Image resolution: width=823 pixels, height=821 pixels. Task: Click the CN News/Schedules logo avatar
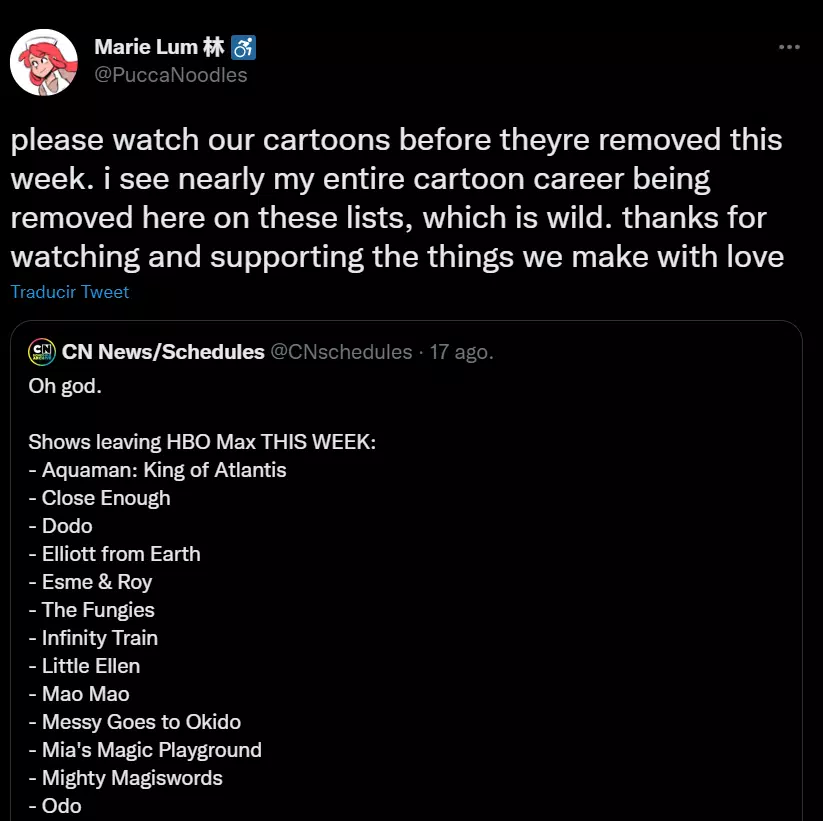click(x=42, y=352)
